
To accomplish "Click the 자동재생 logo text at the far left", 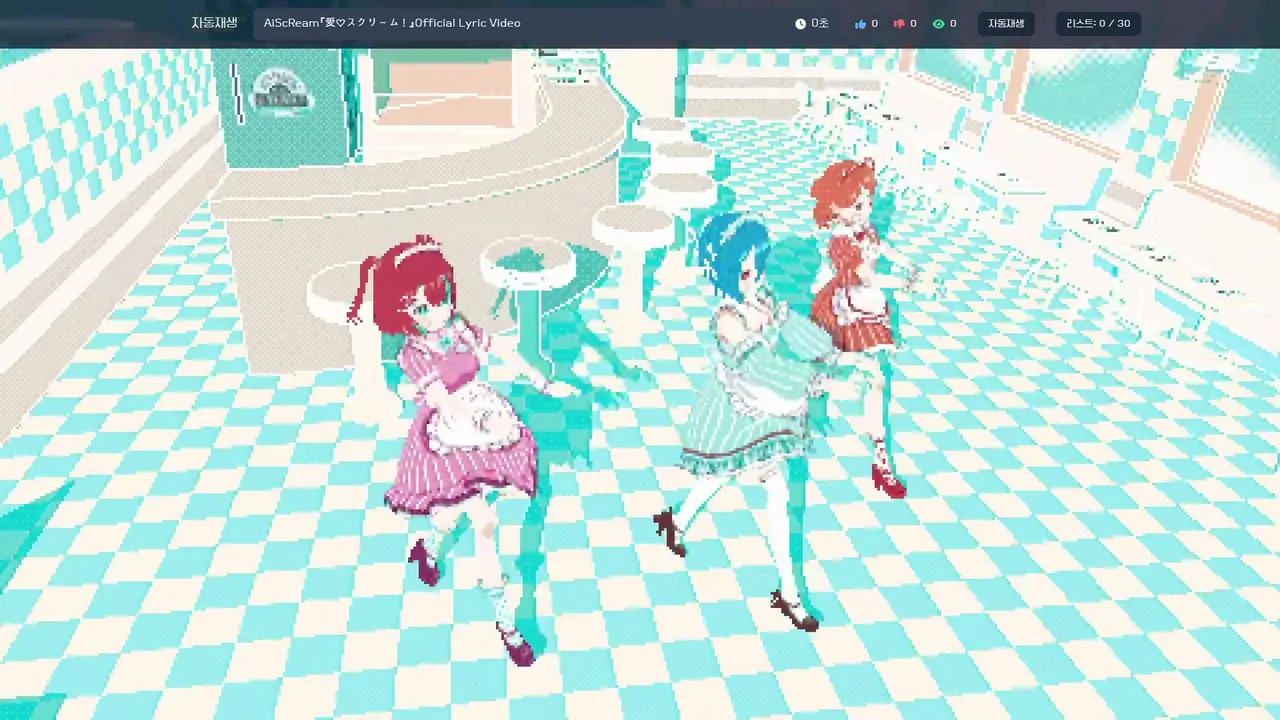I will point(214,23).
